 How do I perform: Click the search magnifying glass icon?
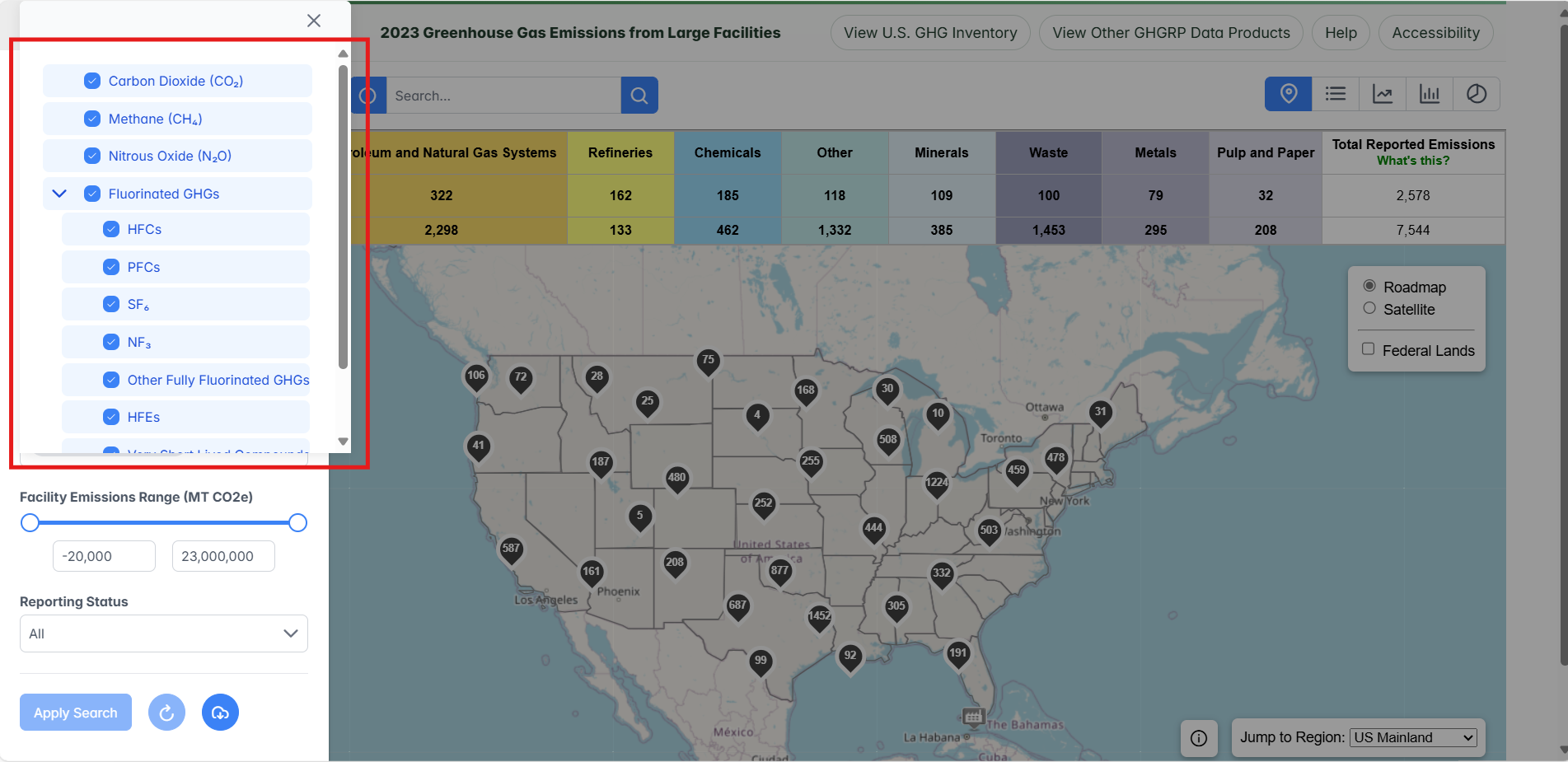pyautogui.click(x=639, y=95)
